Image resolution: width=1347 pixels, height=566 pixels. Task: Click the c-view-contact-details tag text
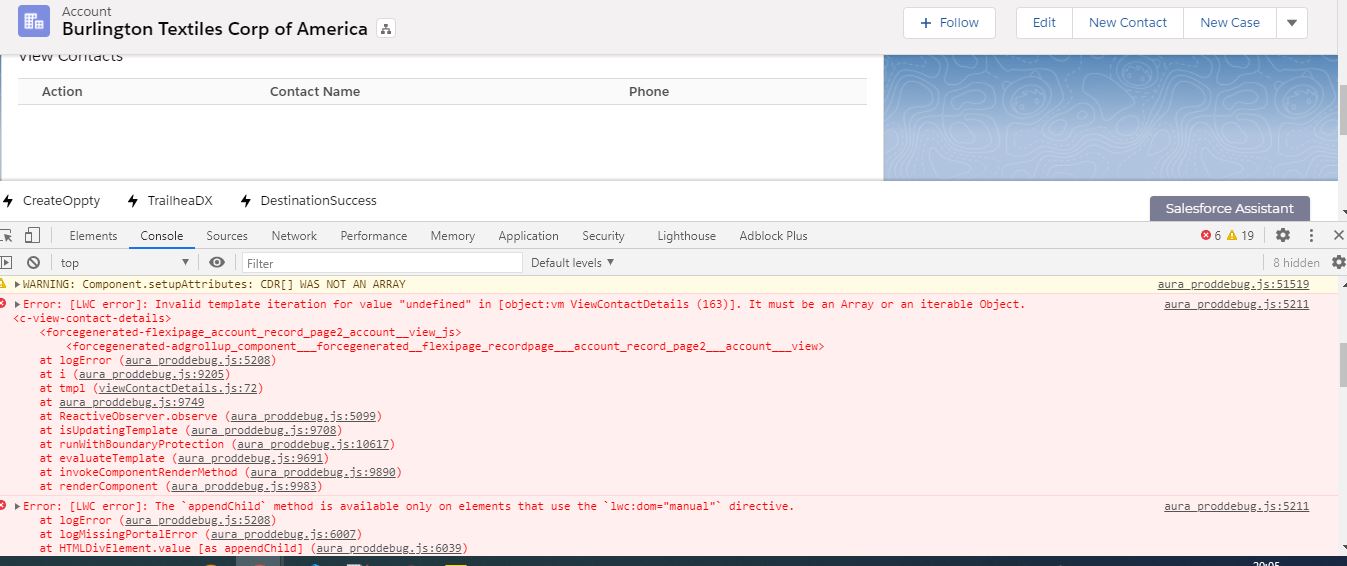coord(92,318)
